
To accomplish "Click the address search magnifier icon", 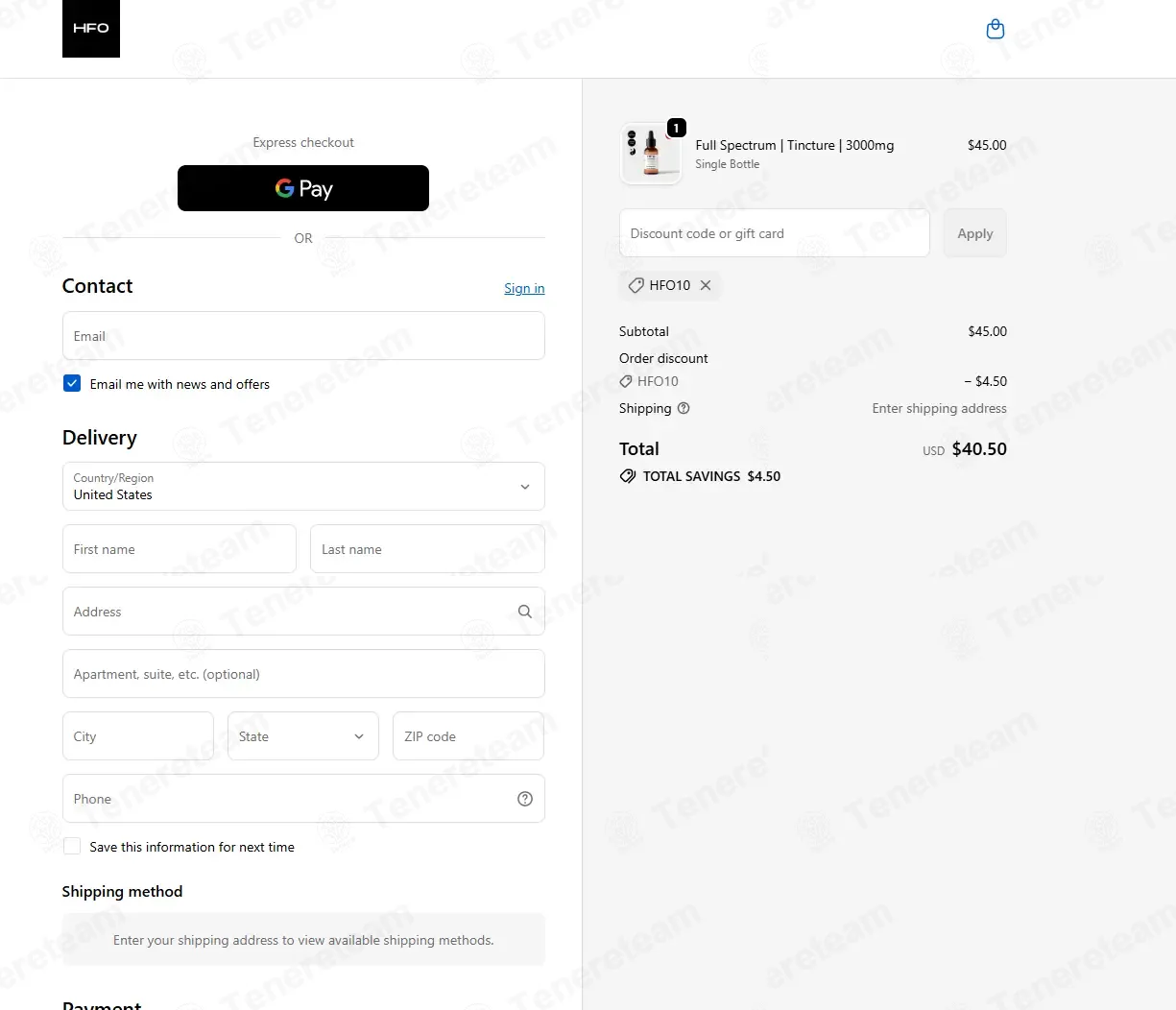I will (x=525, y=612).
